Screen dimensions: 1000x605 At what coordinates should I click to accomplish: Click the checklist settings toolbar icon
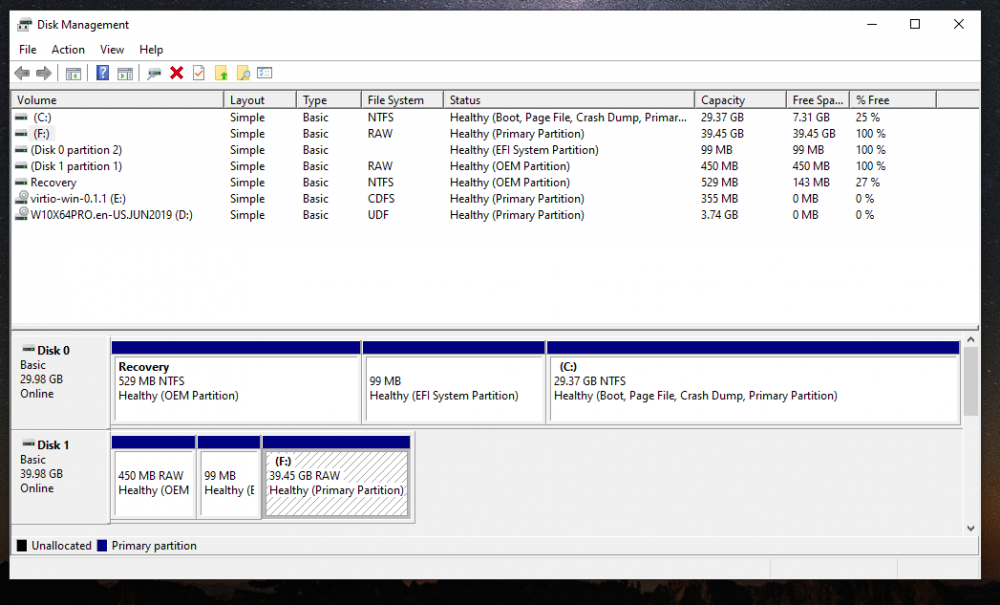(x=265, y=73)
